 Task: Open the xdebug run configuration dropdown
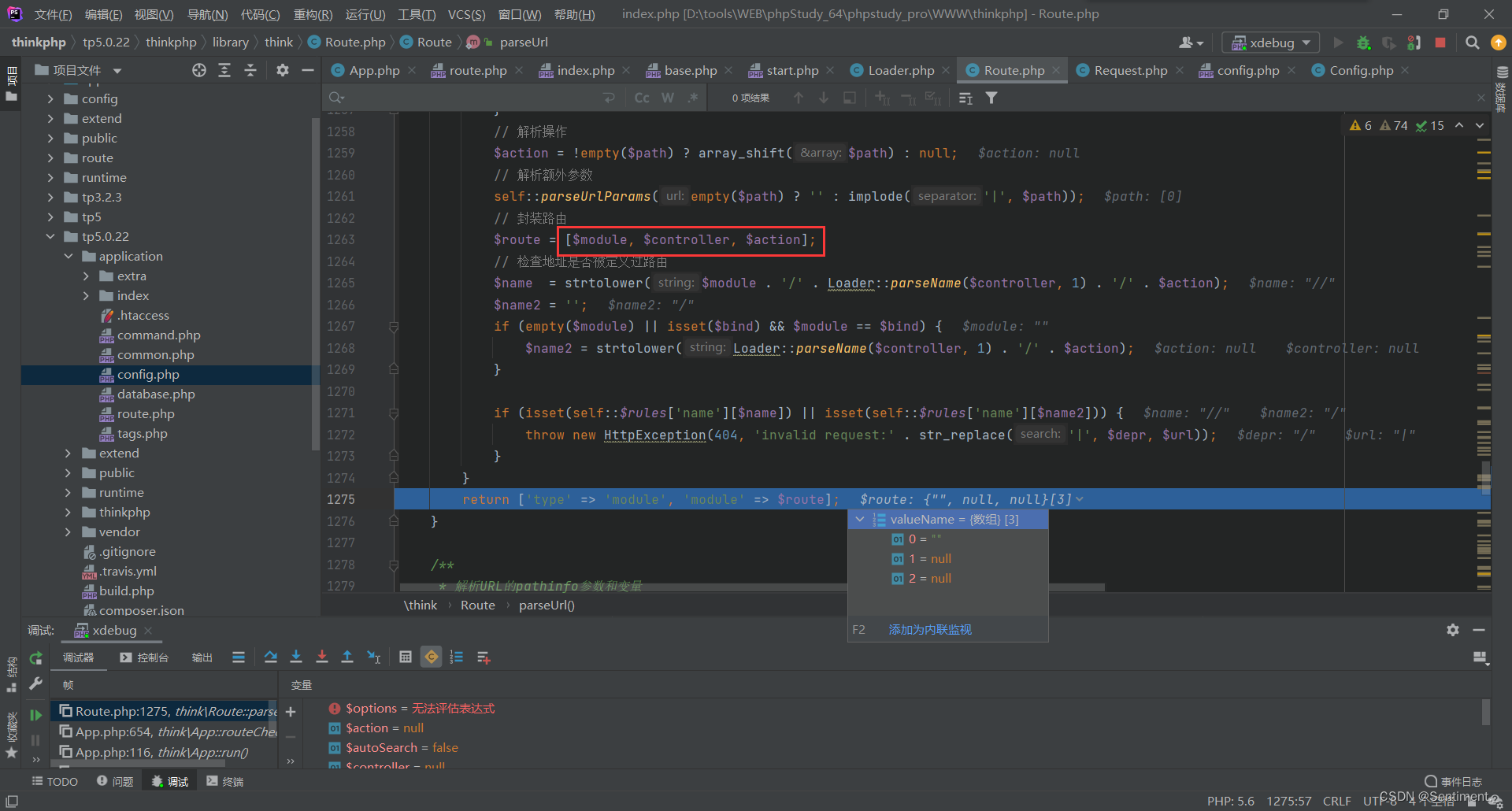point(1270,43)
